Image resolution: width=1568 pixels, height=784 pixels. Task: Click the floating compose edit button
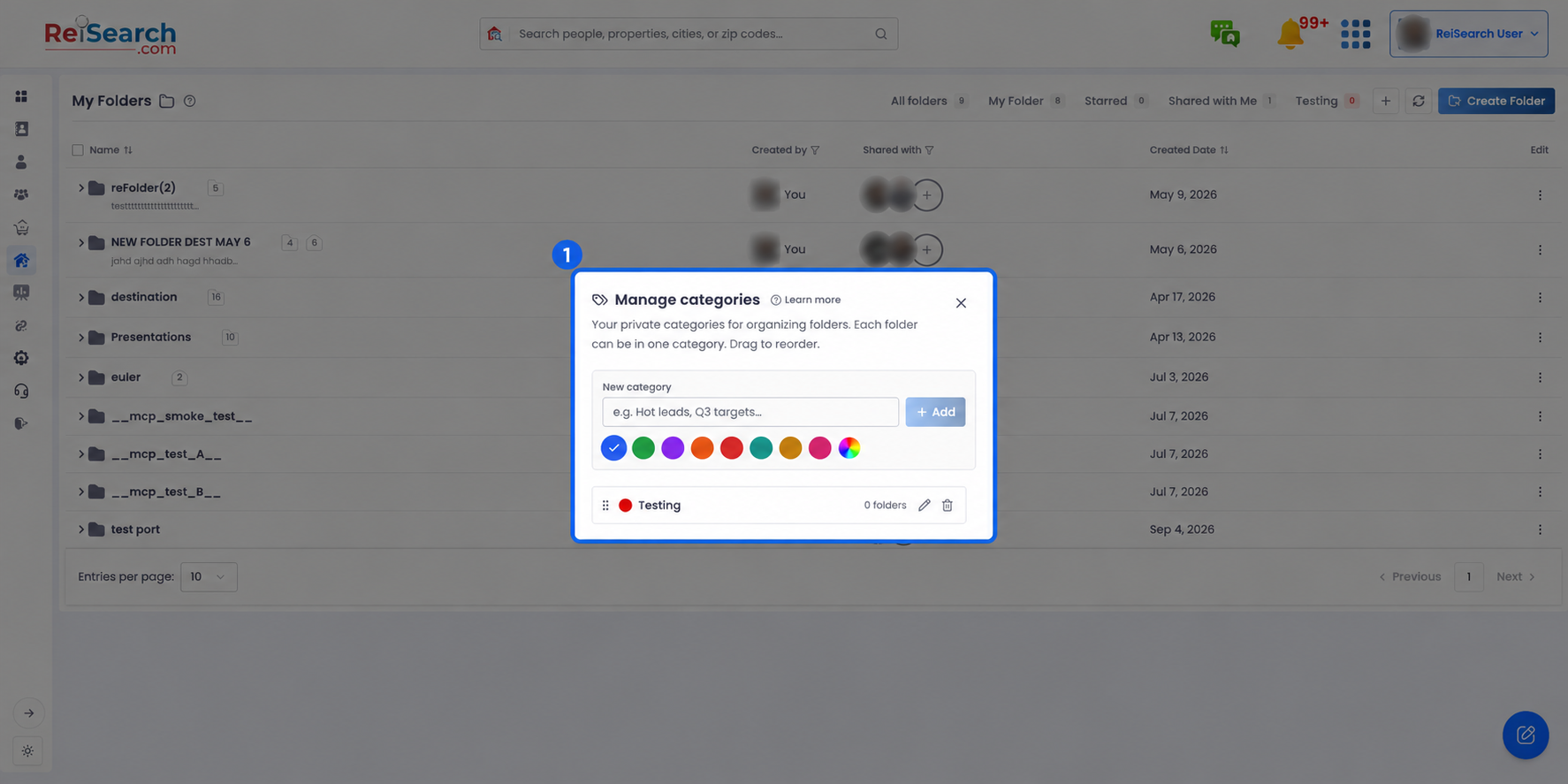coord(1526,735)
